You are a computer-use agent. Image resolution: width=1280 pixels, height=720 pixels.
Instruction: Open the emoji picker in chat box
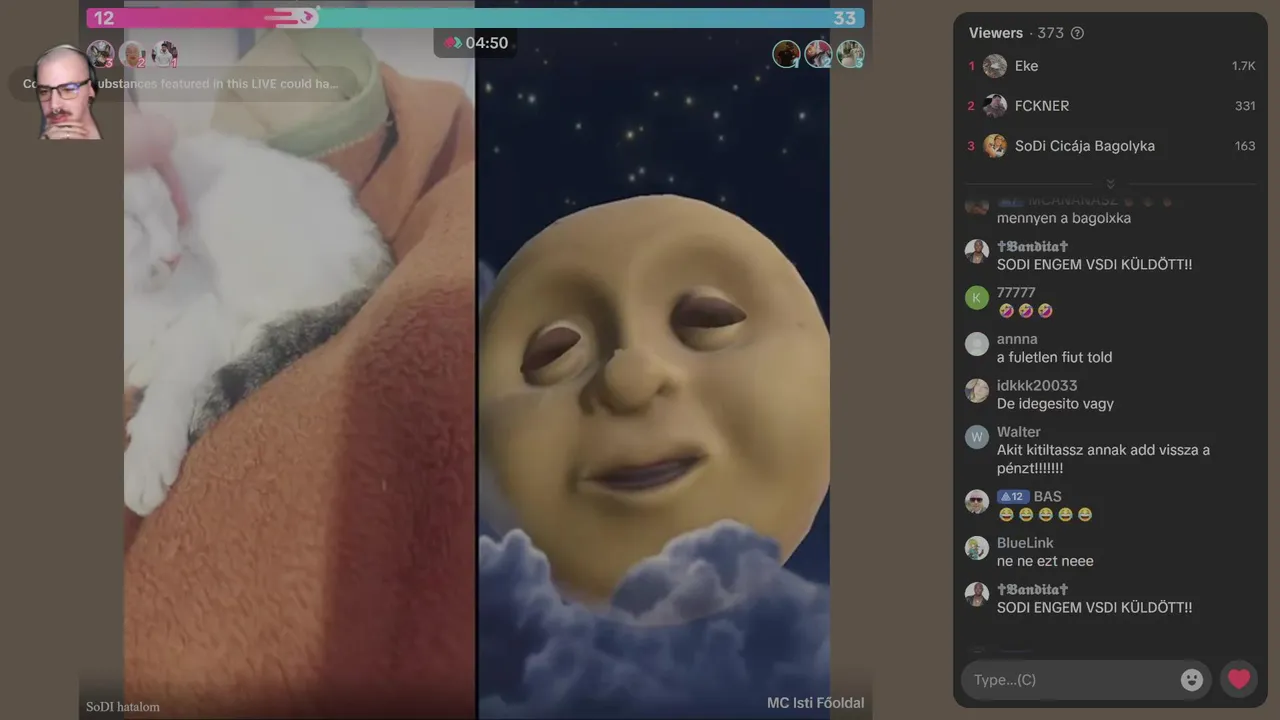(1191, 680)
